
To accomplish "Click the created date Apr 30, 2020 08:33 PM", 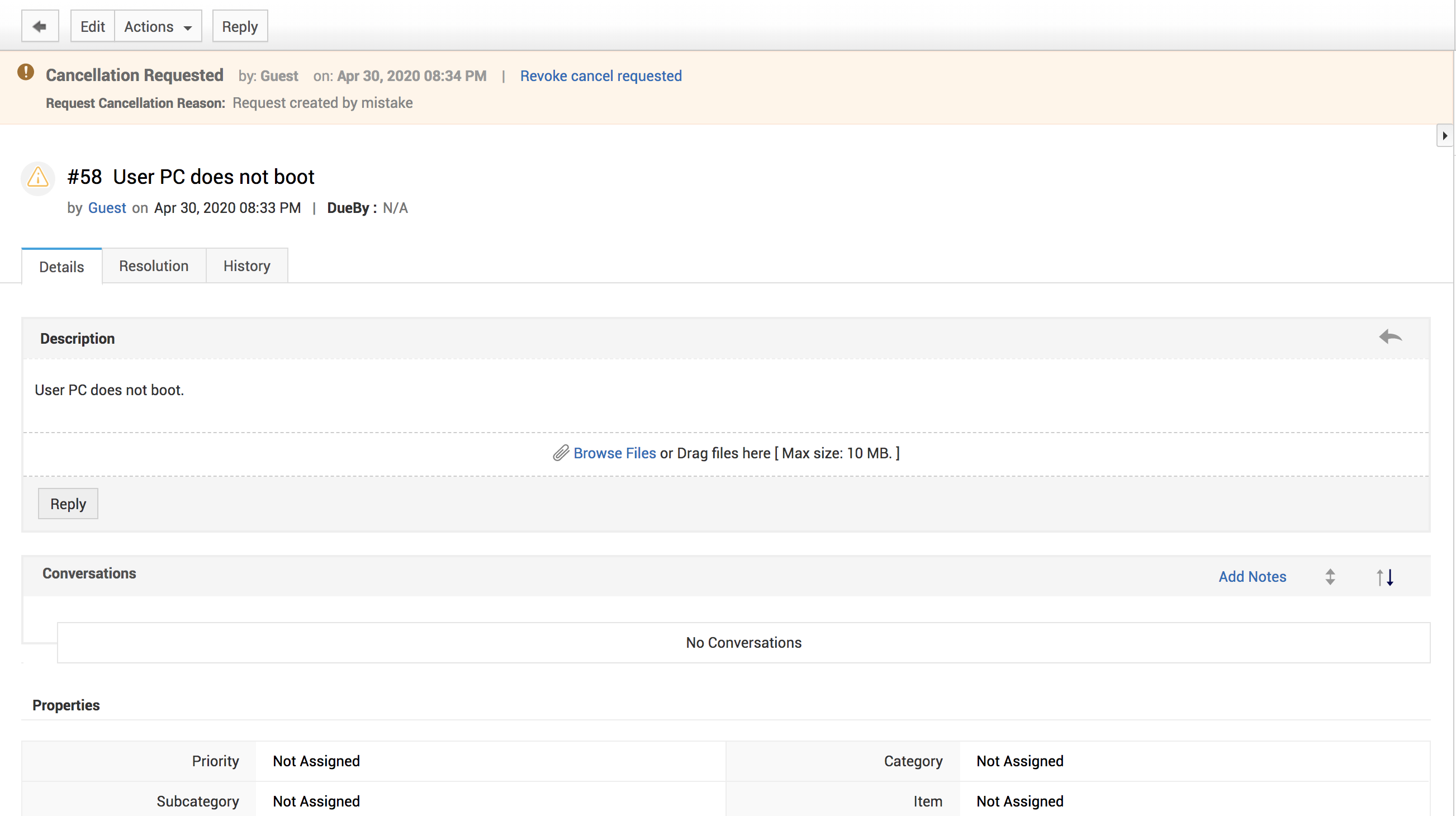I will coord(227,207).
